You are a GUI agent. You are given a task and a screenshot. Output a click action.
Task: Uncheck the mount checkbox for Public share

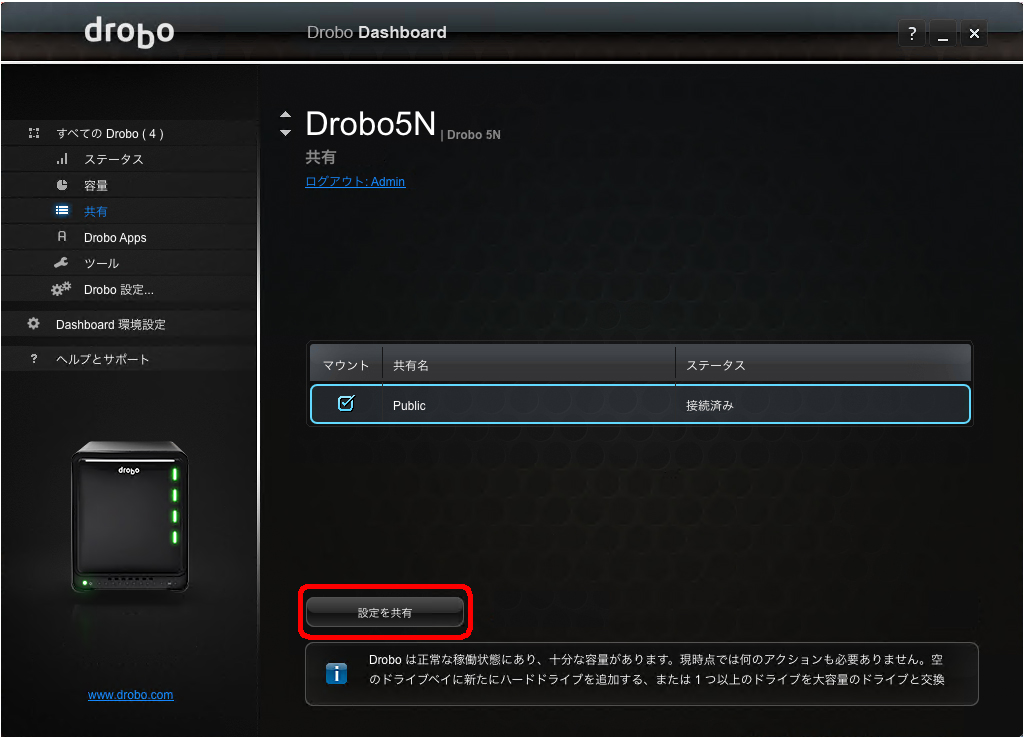pyautogui.click(x=345, y=403)
